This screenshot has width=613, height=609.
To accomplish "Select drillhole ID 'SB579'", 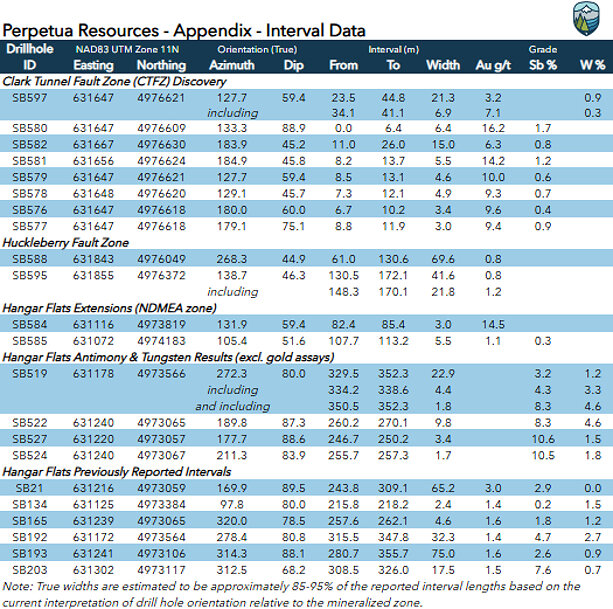I will coord(30,177).
